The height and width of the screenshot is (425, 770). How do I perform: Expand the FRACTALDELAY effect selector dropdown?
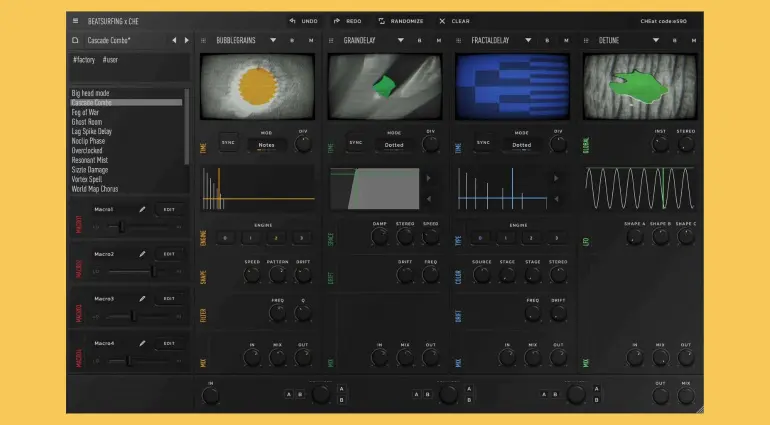tap(527, 41)
